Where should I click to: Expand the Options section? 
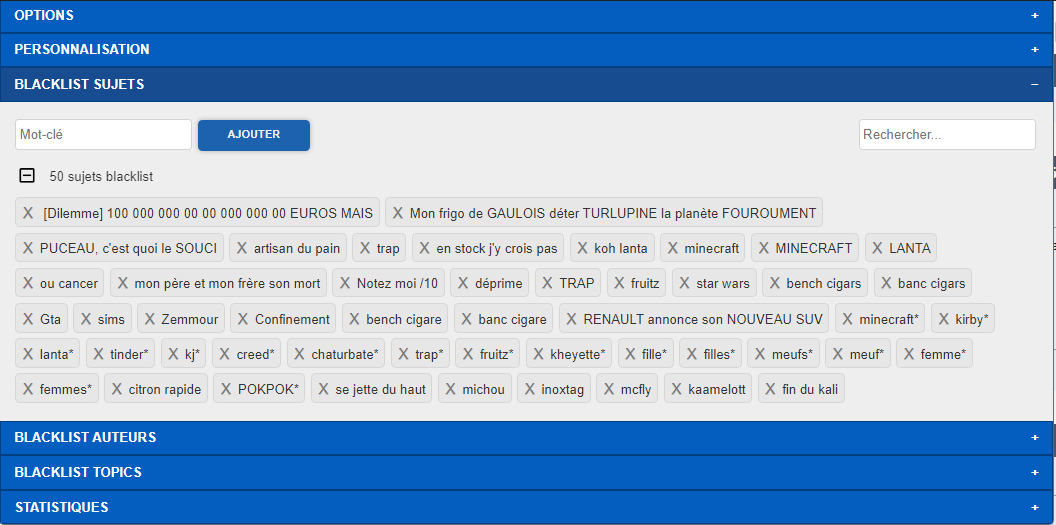tap(1035, 16)
